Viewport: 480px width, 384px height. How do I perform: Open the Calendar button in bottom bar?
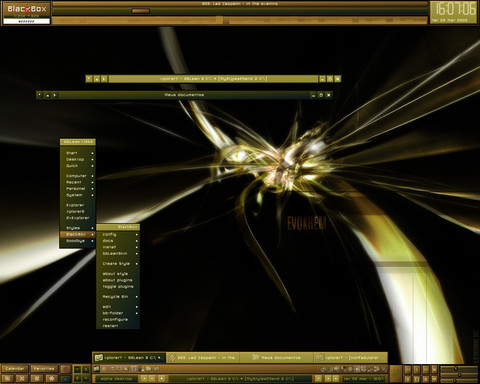pos(15,369)
